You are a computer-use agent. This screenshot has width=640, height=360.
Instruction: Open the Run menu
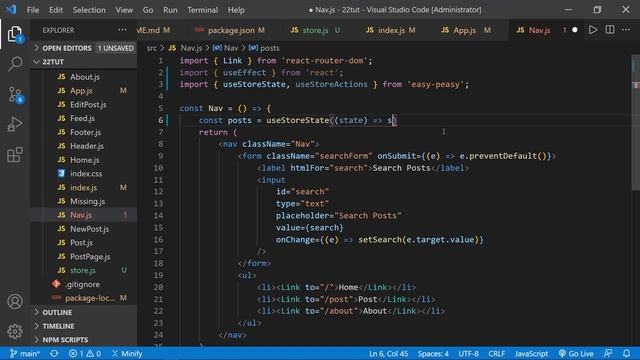(x=170, y=10)
